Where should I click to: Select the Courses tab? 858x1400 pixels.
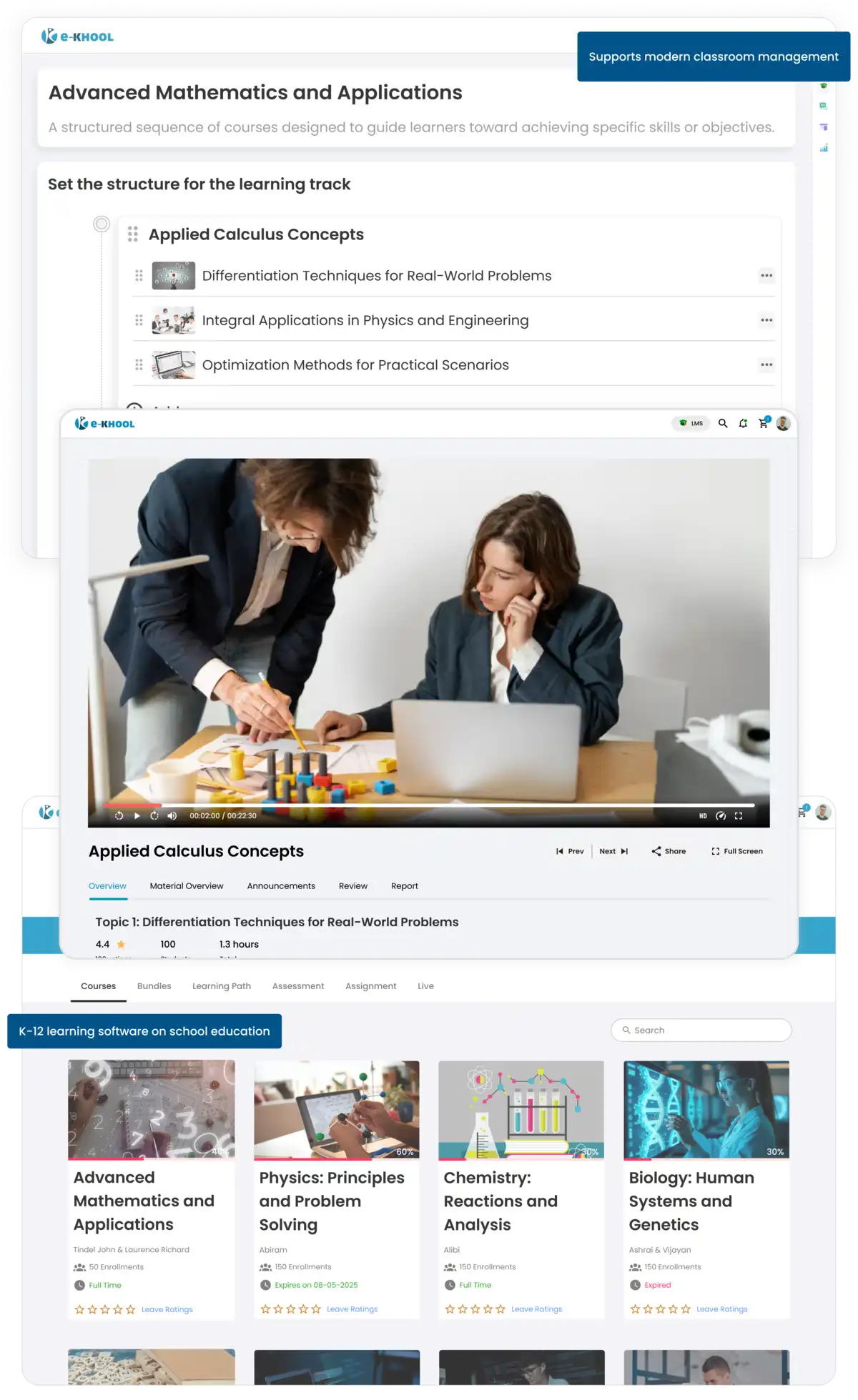point(98,986)
